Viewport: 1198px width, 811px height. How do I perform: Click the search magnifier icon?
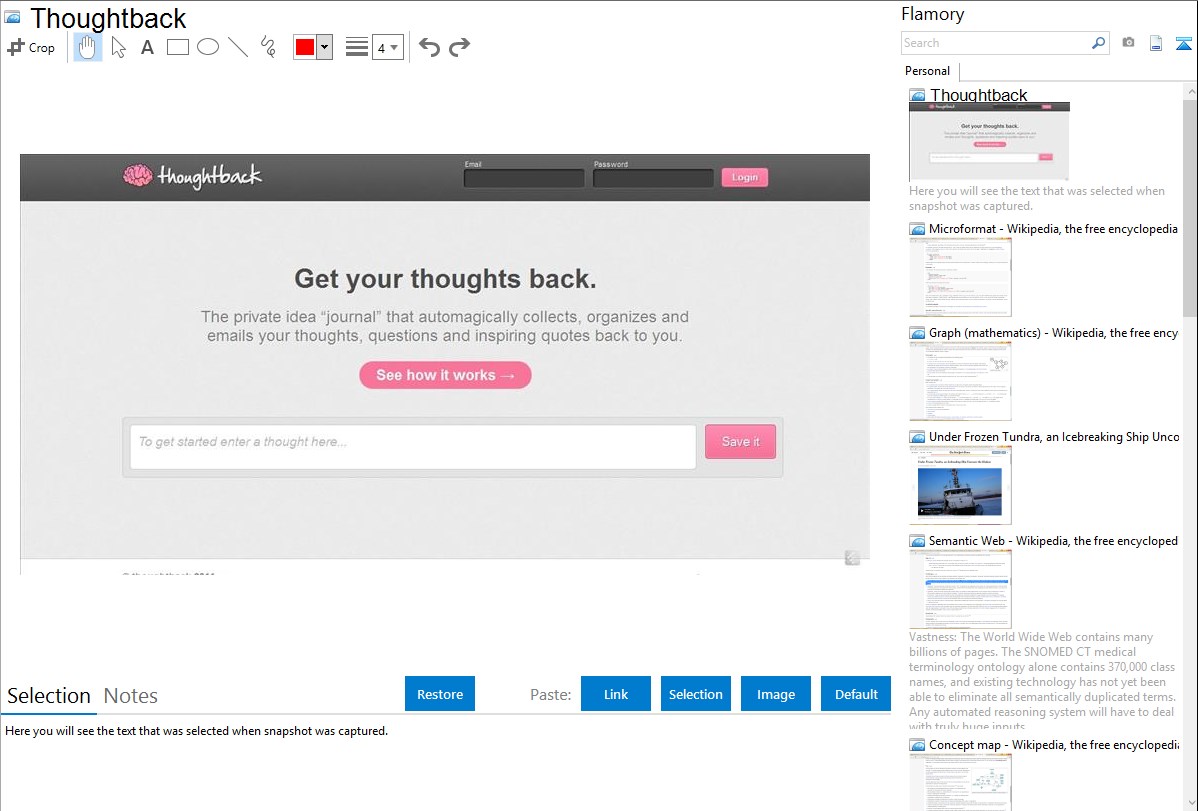coord(1099,43)
